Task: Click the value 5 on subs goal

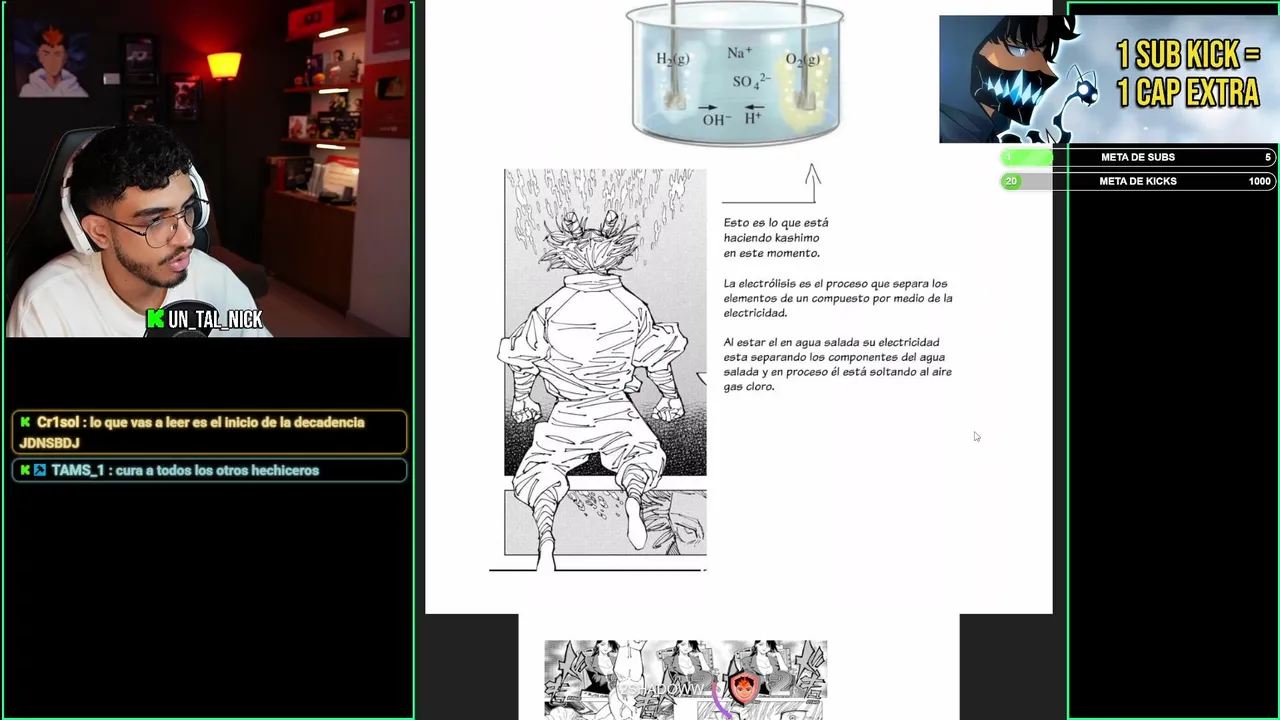Action: click(1268, 157)
